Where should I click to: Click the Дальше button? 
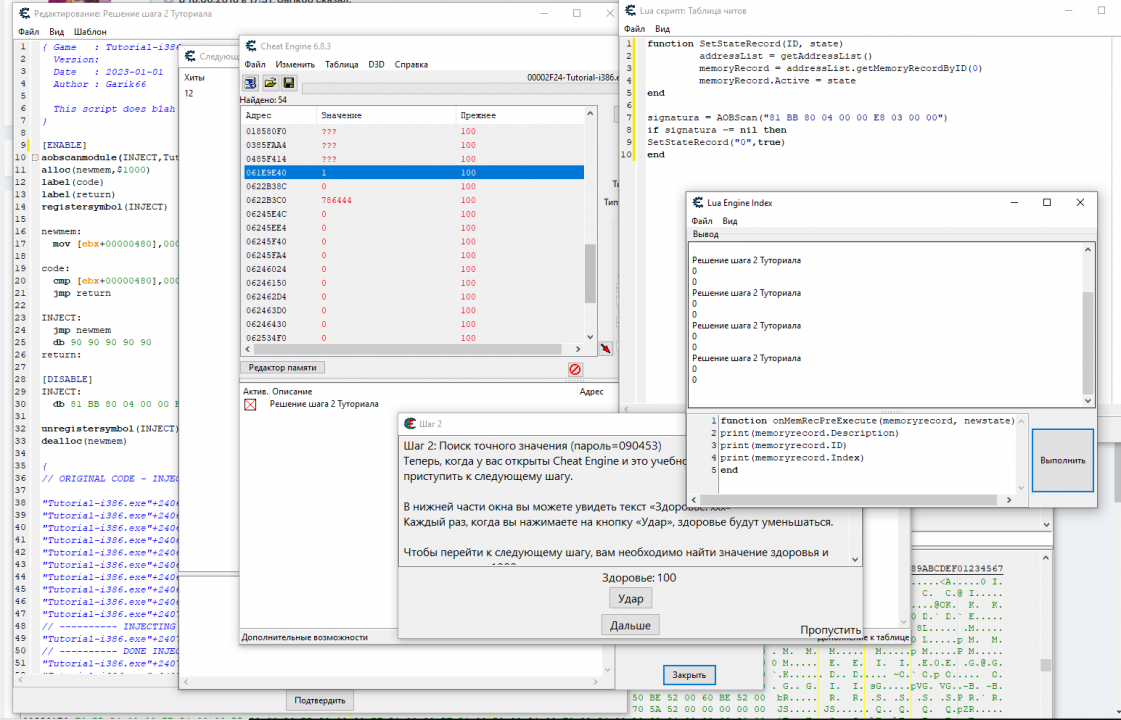pos(630,625)
